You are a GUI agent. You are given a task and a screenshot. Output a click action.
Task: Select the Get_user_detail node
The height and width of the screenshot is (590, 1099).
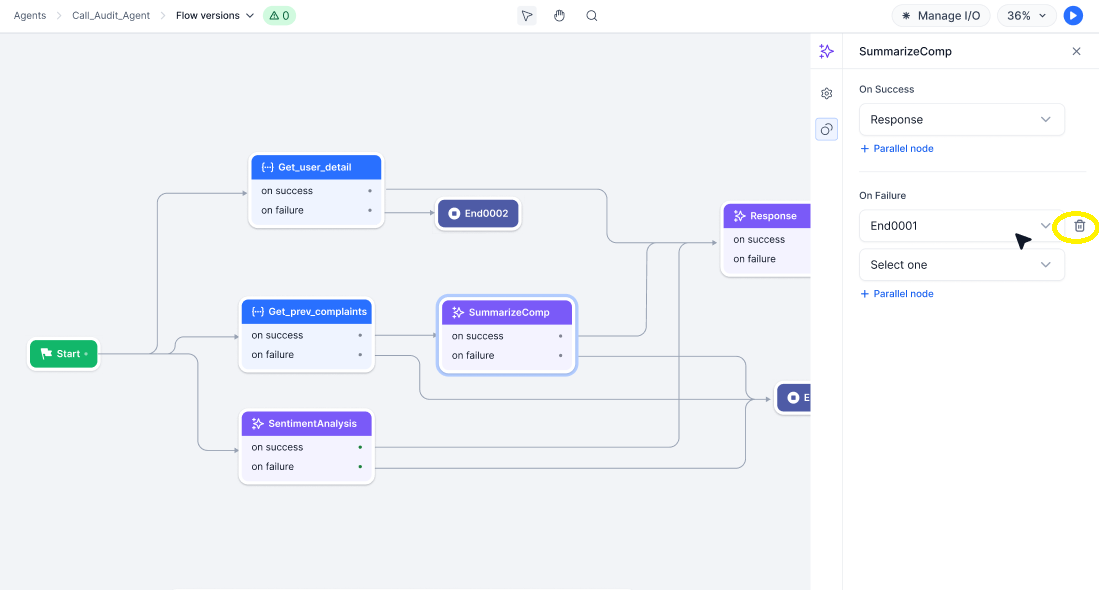coord(316,167)
